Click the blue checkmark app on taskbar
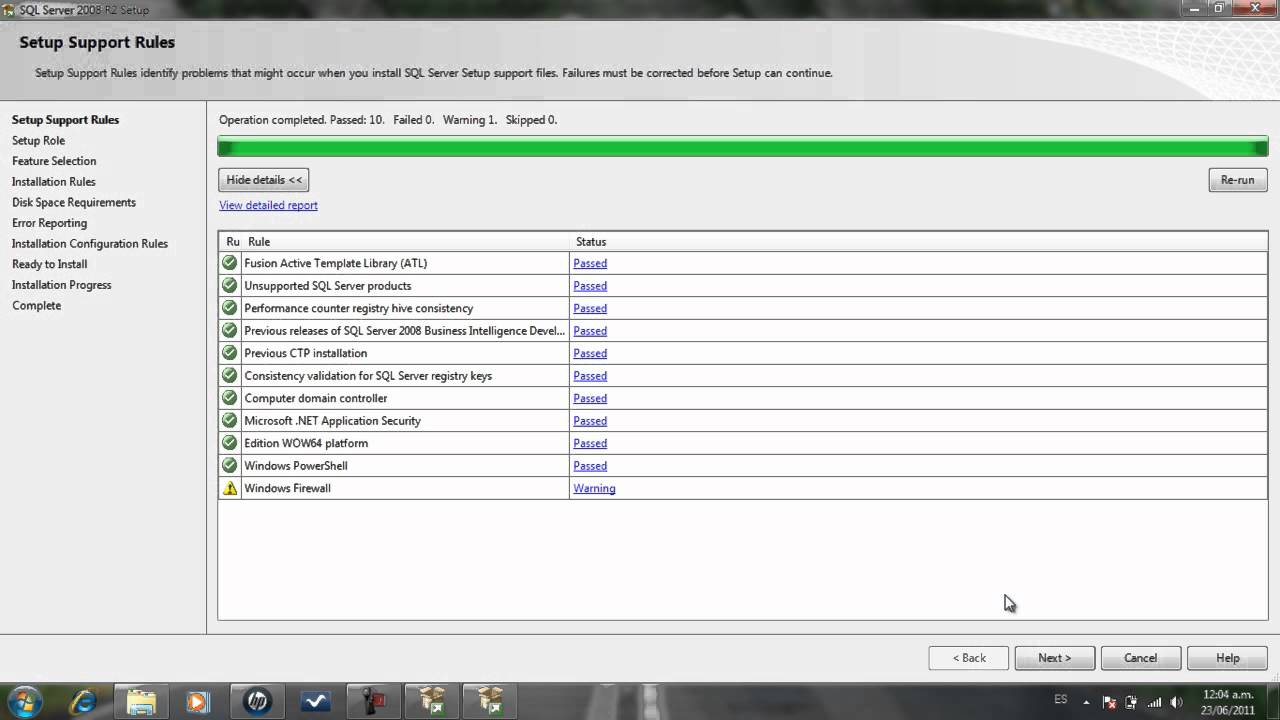Image resolution: width=1280 pixels, height=720 pixels. pyautogui.click(x=316, y=702)
